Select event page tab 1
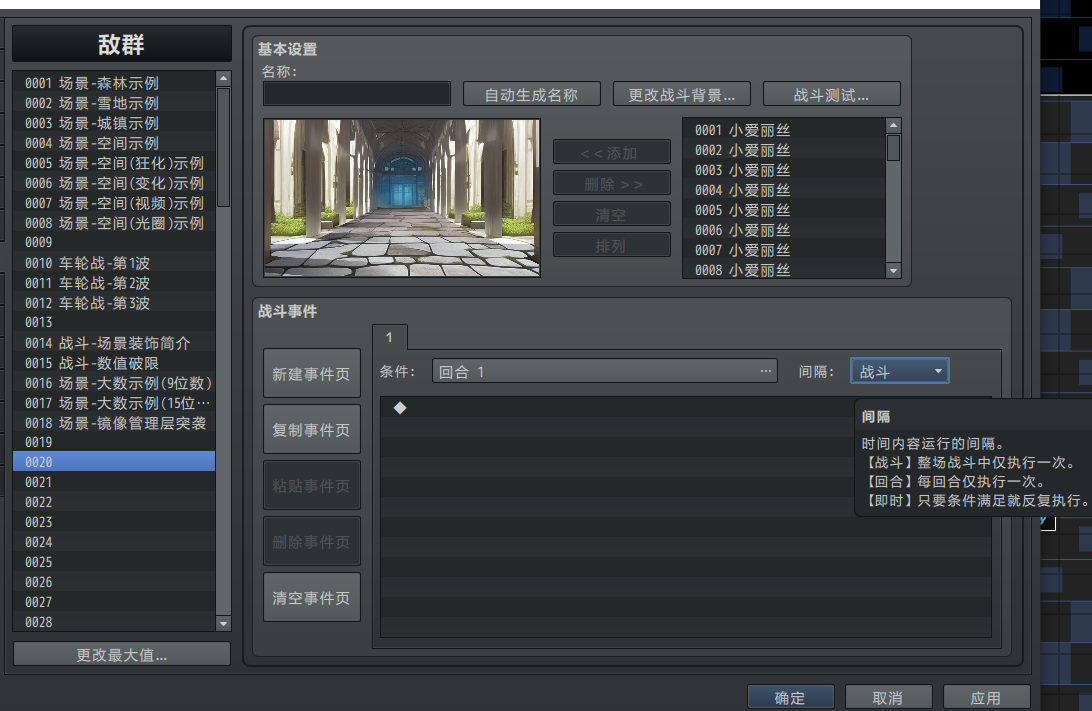Screen dimensions: 1092x711 [389, 338]
